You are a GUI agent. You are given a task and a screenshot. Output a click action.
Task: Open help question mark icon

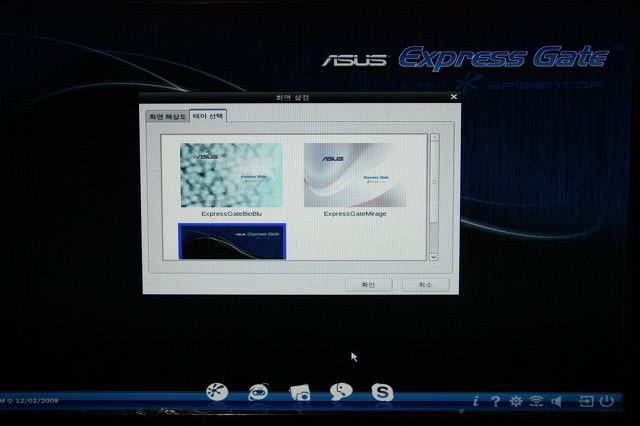click(x=496, y=401)
